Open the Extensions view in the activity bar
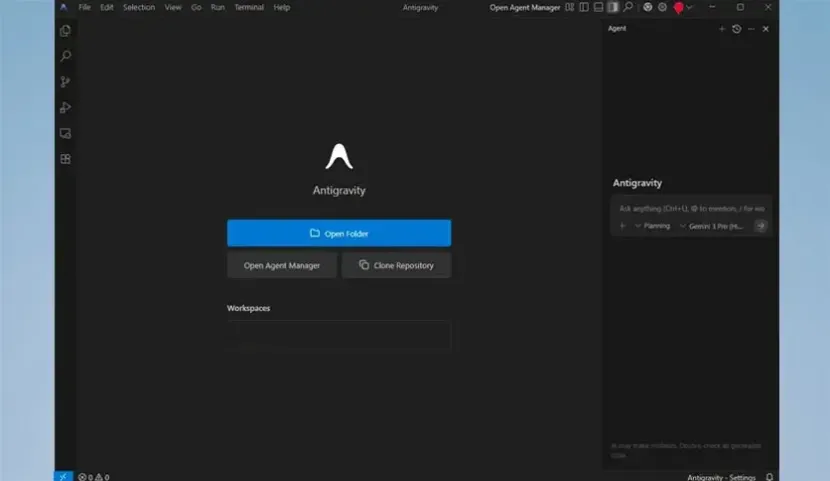The image size is (830, 481). tap(65, 159)
